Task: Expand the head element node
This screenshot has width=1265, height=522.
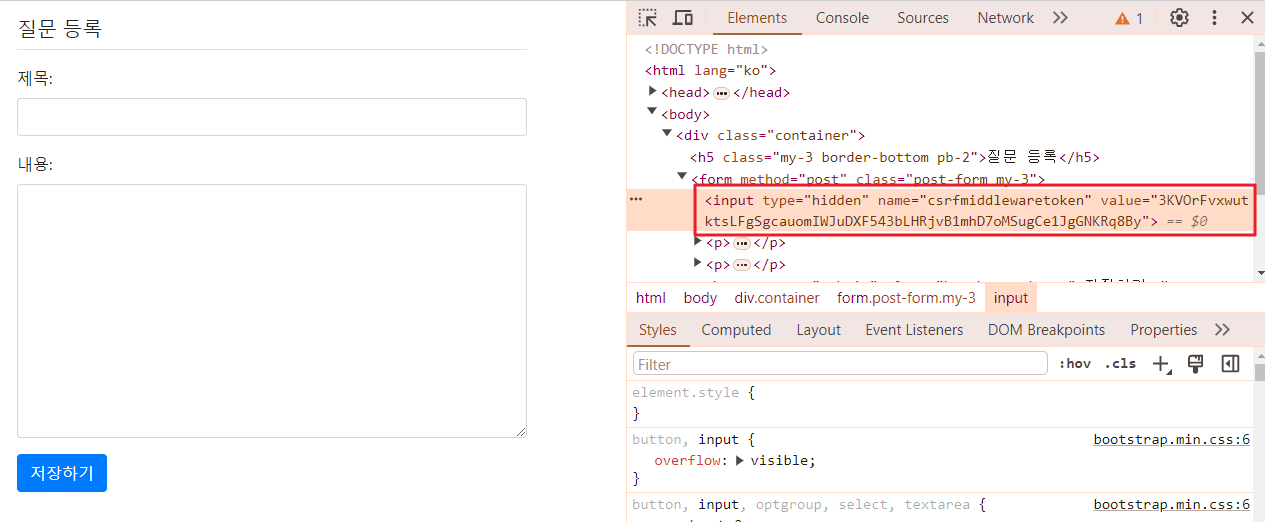Action: coord(653,91)
